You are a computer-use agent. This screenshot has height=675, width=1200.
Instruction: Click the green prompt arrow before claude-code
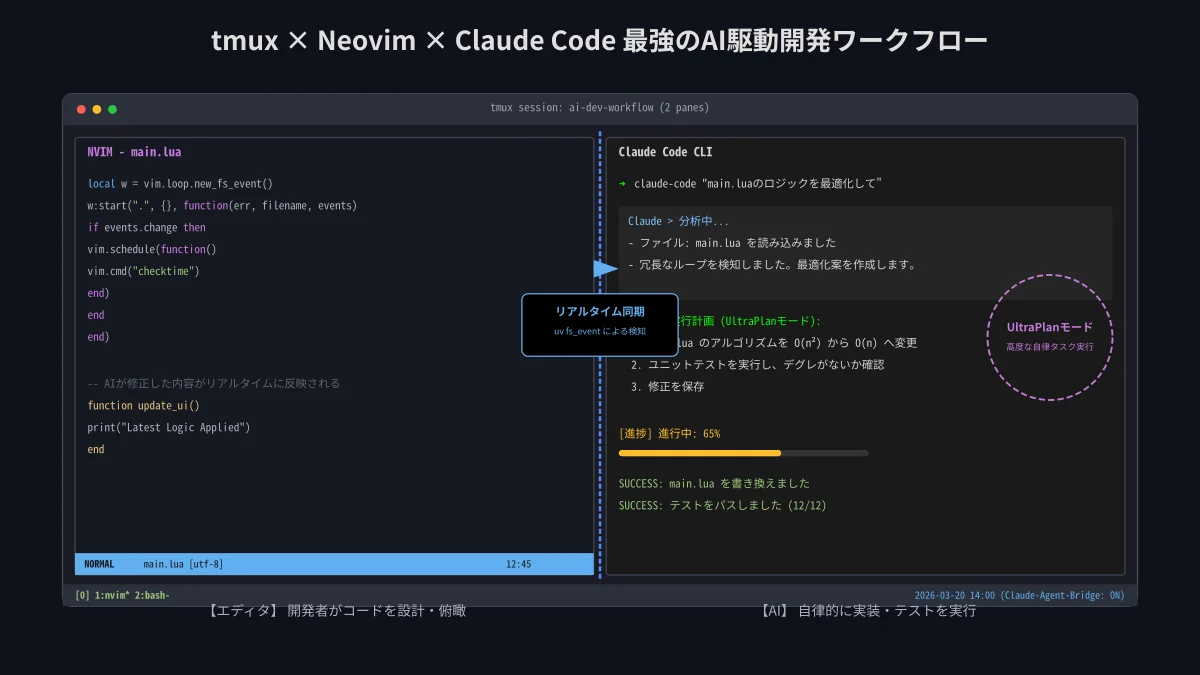(x=622, y=184)
